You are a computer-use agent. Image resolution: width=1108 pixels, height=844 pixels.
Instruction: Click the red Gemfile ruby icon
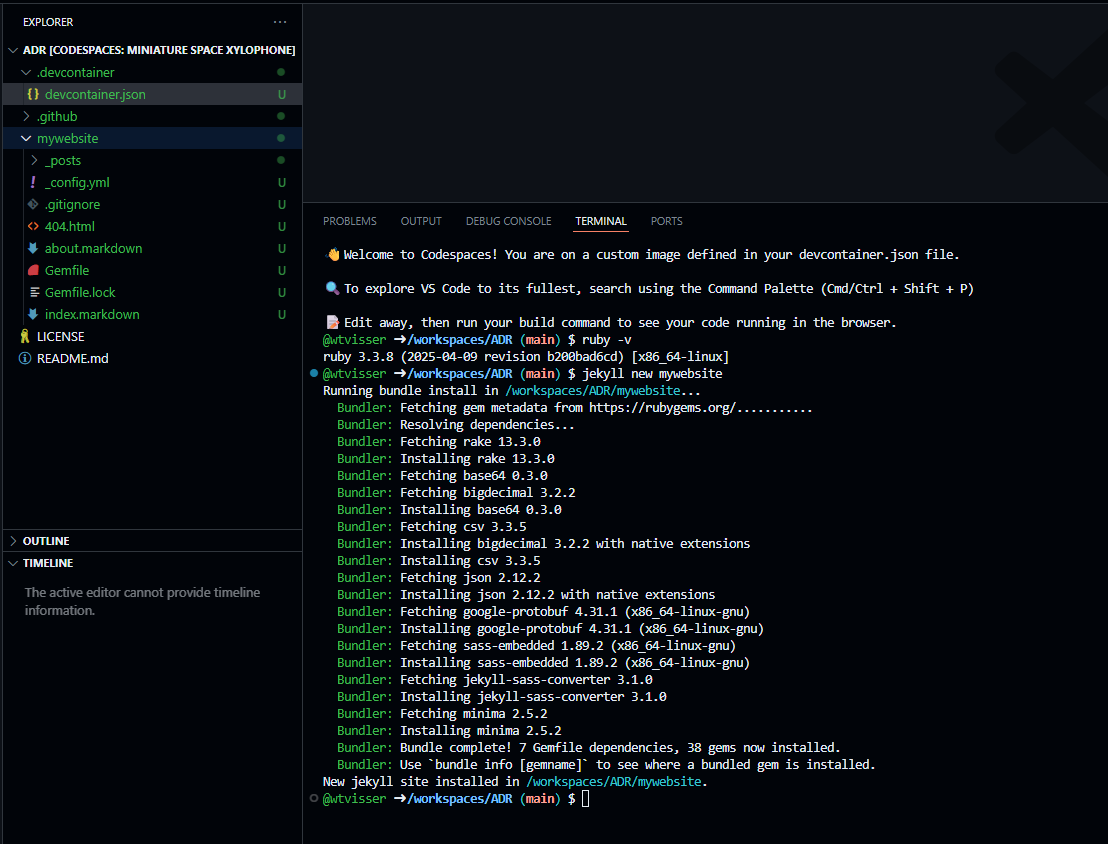(x=33, y=270)
